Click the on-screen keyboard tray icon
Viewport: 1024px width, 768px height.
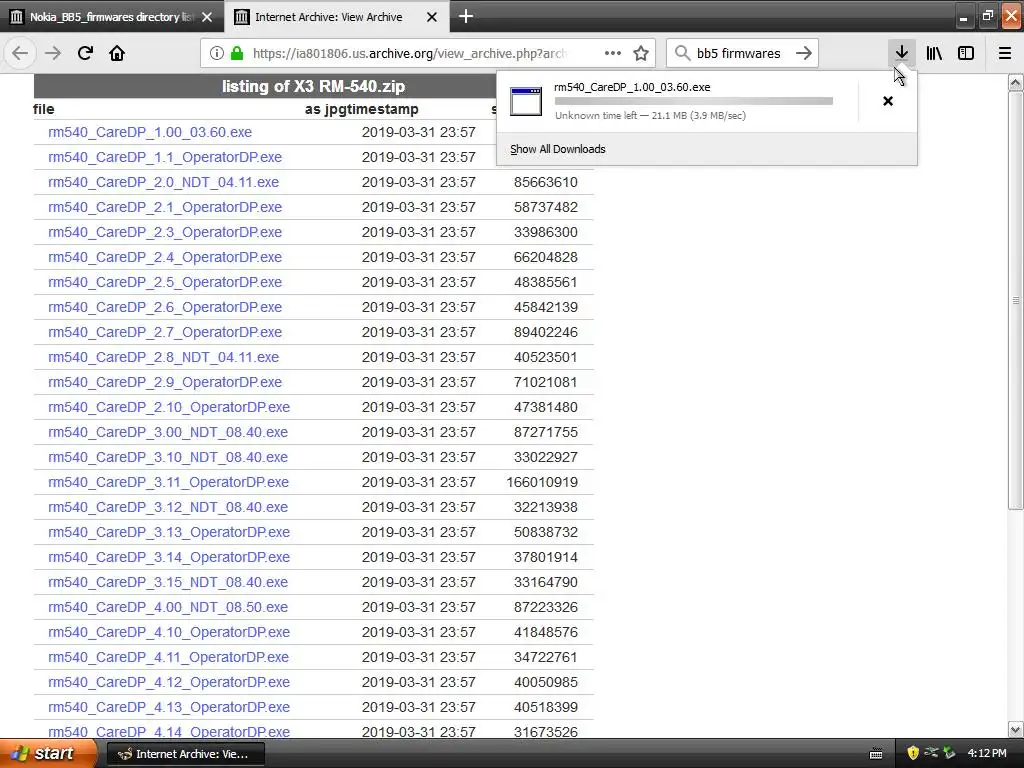click(876, 754)
